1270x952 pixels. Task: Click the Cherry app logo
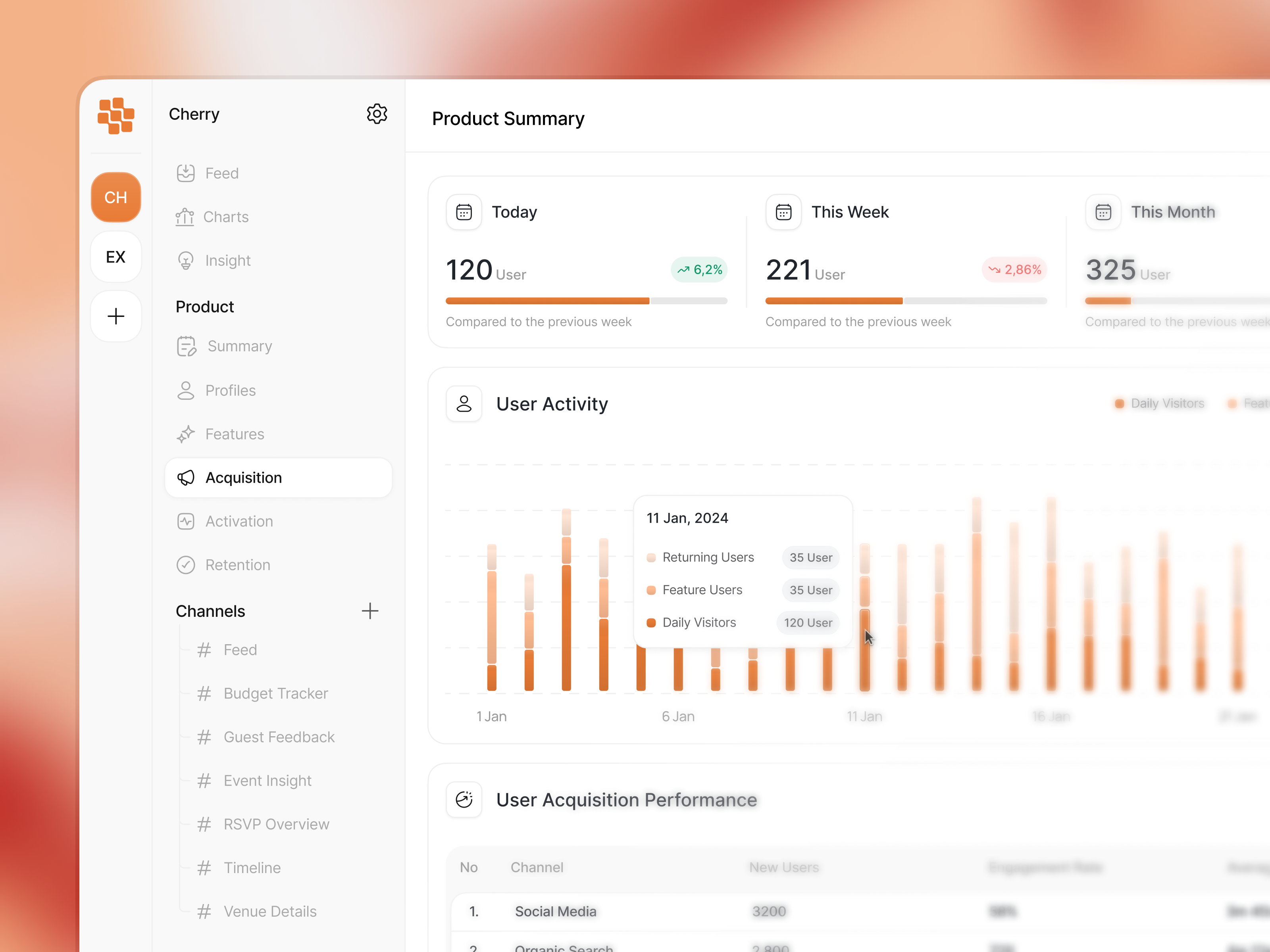[115, 115]
